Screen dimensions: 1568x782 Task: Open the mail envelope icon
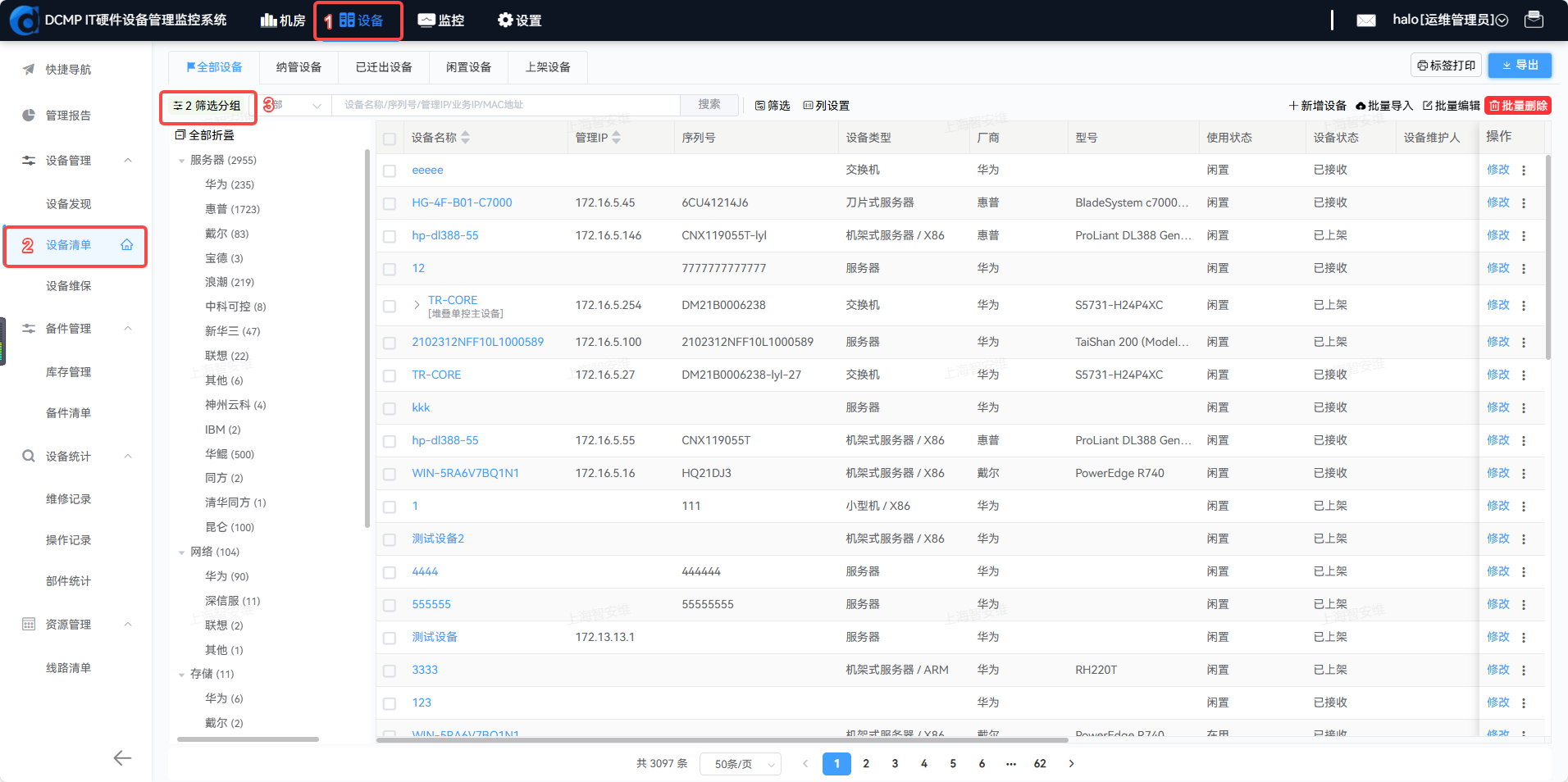[x=1366, y=20]
